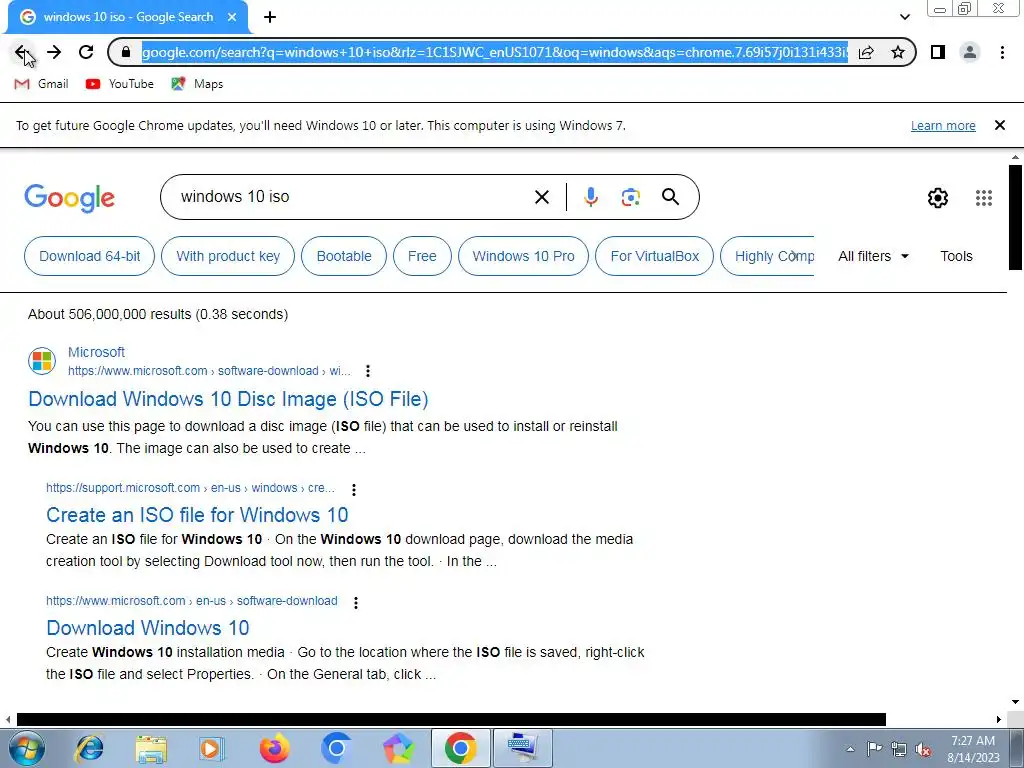1024x768 pixels.
Task: Open the Windows Start menu
Action: [x=26, y=748]
